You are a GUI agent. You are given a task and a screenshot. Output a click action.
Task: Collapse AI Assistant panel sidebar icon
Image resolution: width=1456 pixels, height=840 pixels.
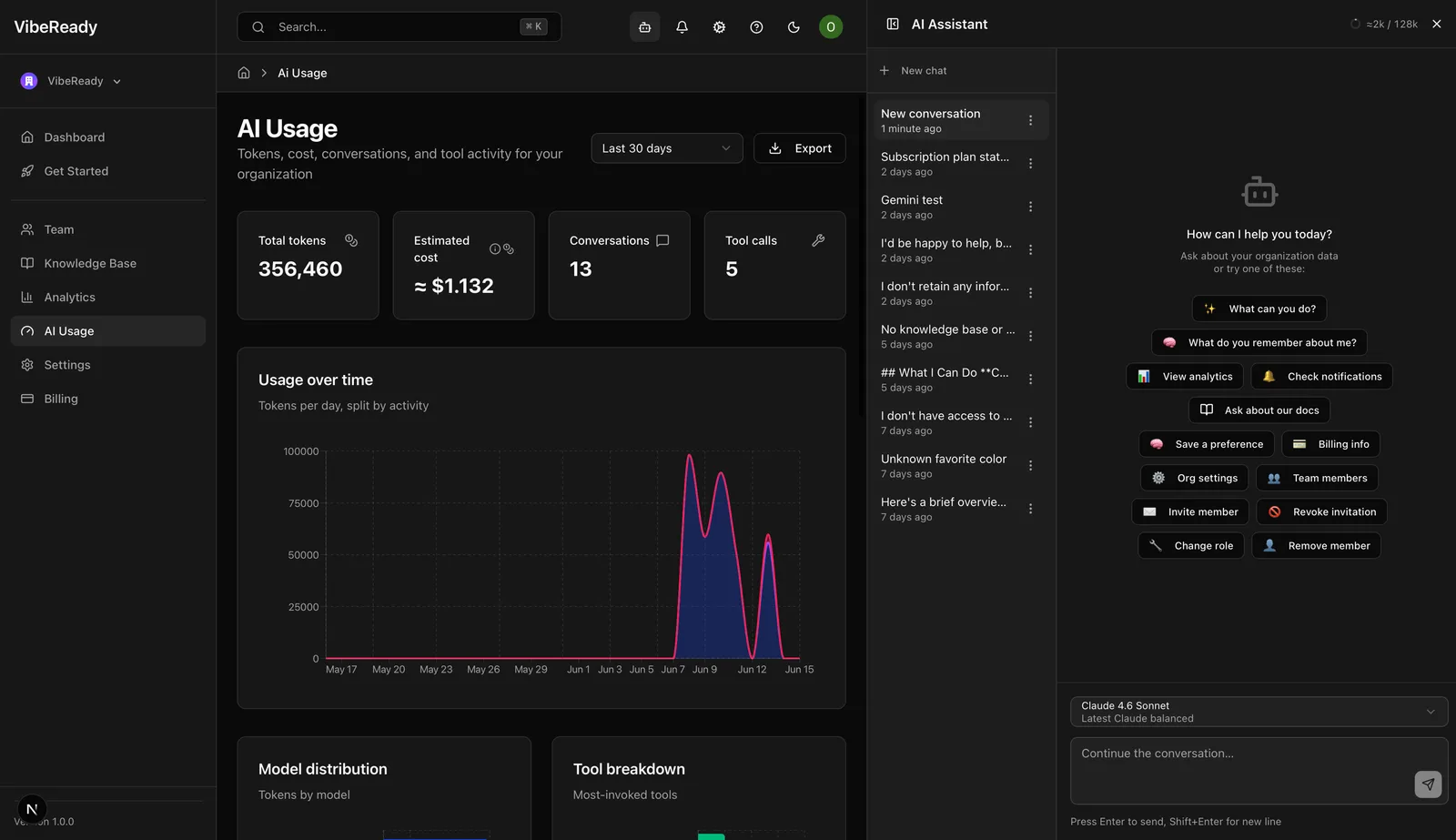point(893,25)
